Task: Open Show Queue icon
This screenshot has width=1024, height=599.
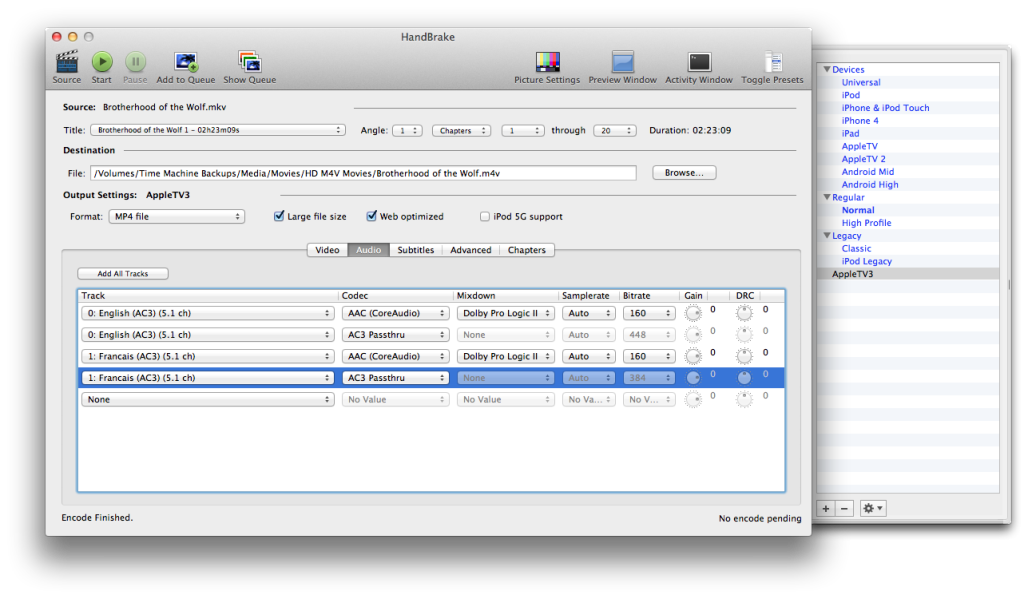Action: pos(249,62)
